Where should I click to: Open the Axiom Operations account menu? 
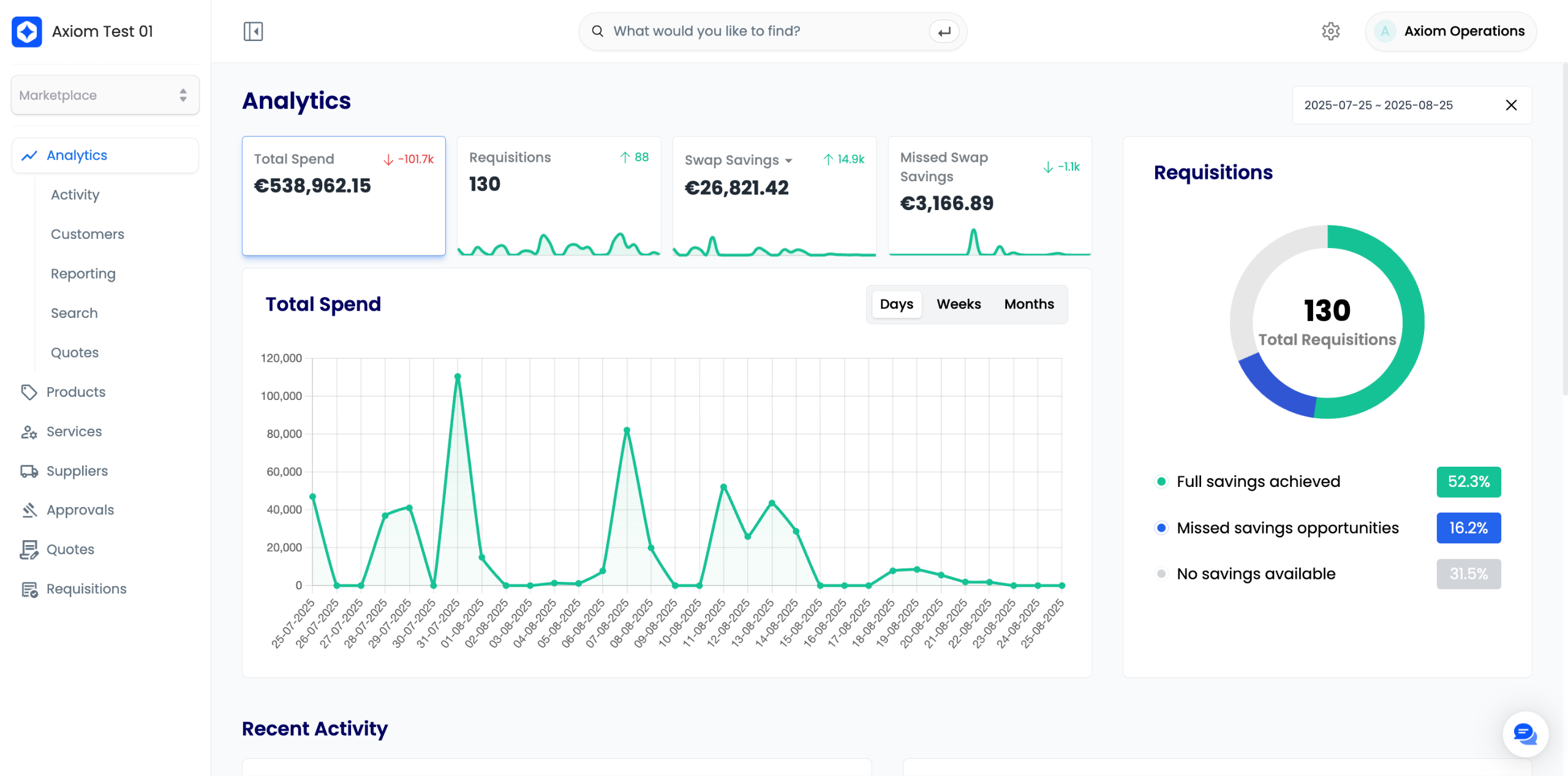point(1450,31)
